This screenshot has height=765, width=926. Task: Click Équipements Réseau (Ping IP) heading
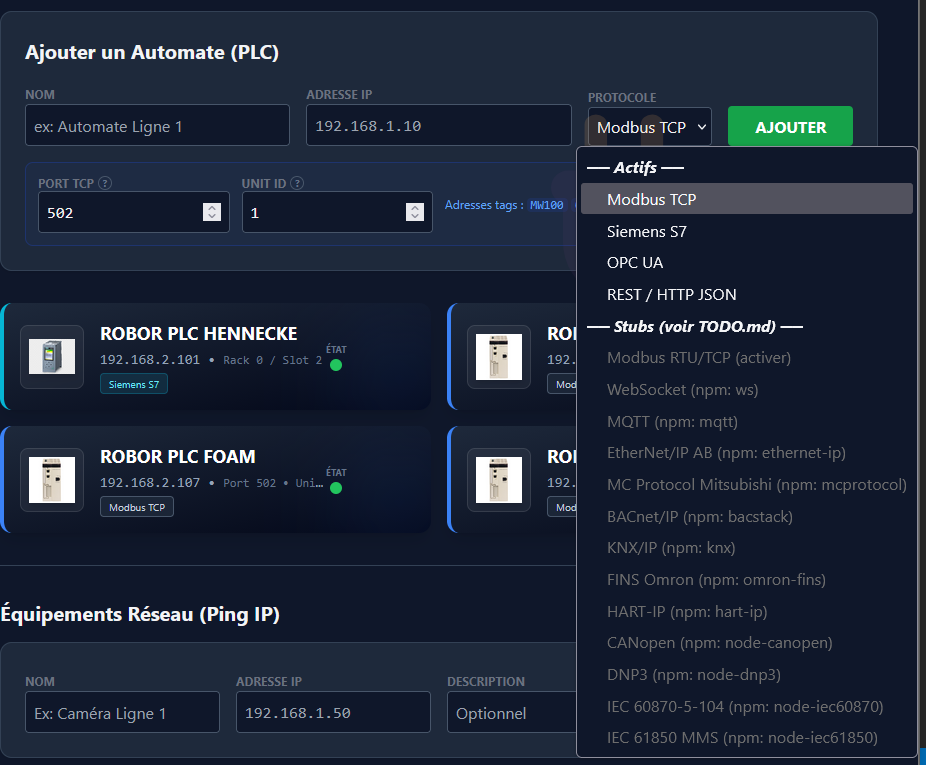pos(140,614)
